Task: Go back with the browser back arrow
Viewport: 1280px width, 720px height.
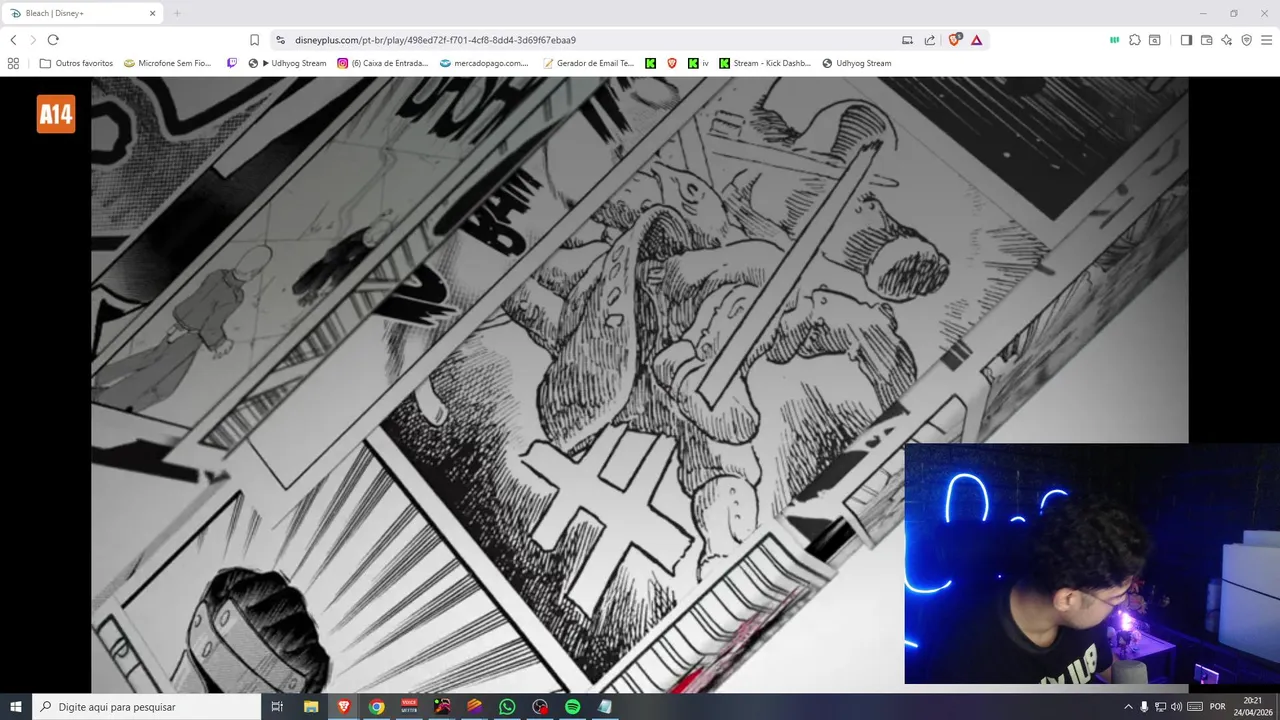Action: pos(13,40)
